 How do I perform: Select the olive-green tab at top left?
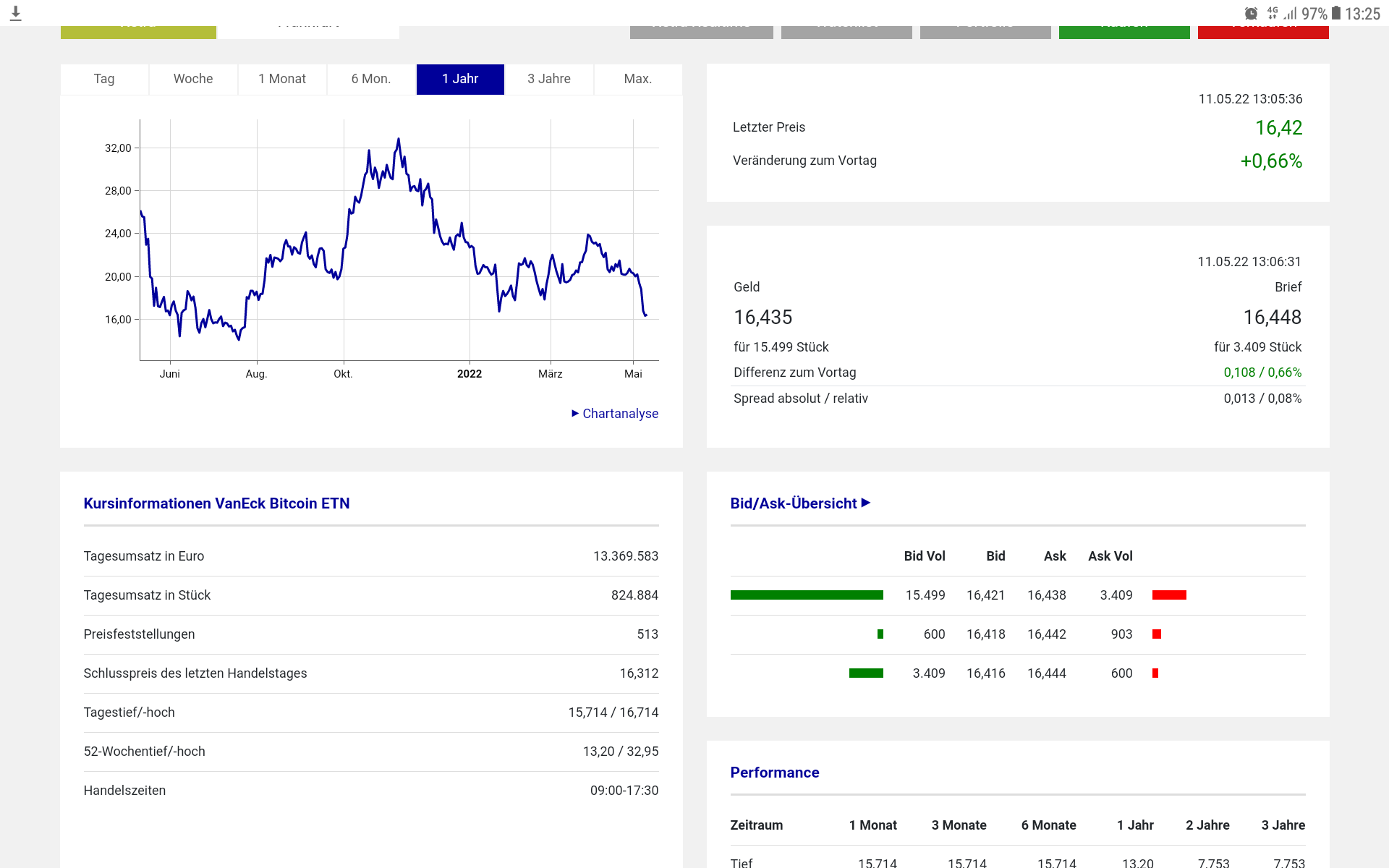[x=138, y=32]
